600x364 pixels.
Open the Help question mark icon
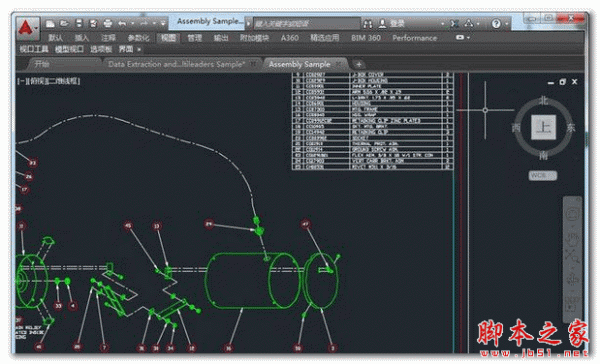(496, 24)
